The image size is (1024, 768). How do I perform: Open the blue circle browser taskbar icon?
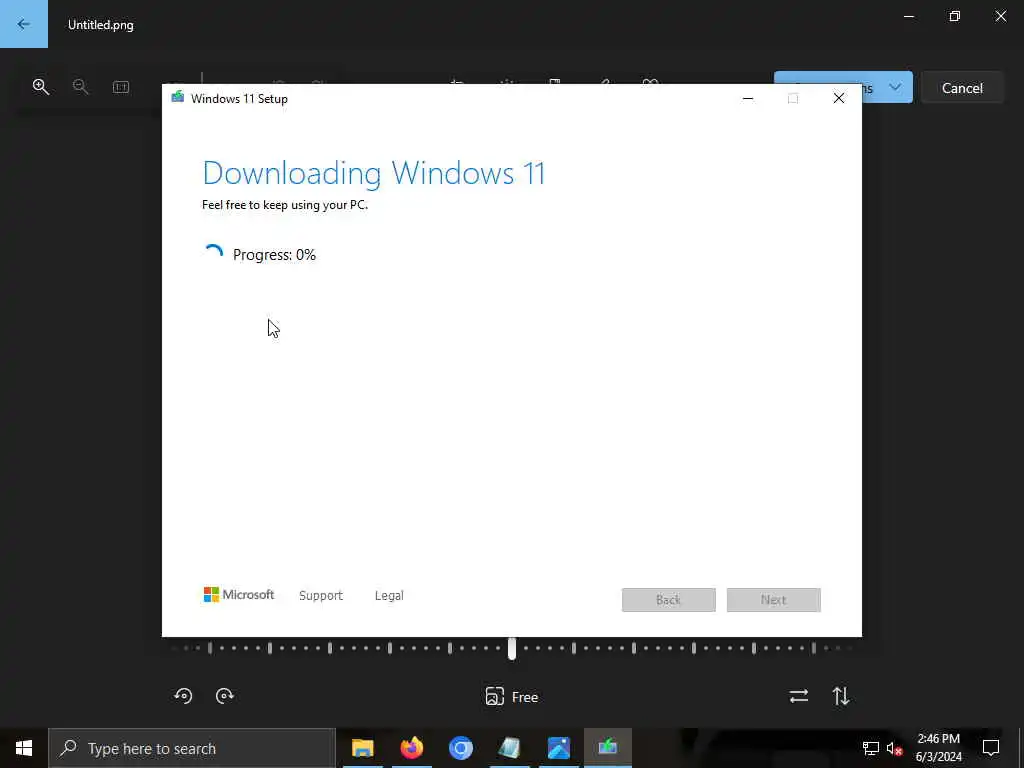point(460,748)
